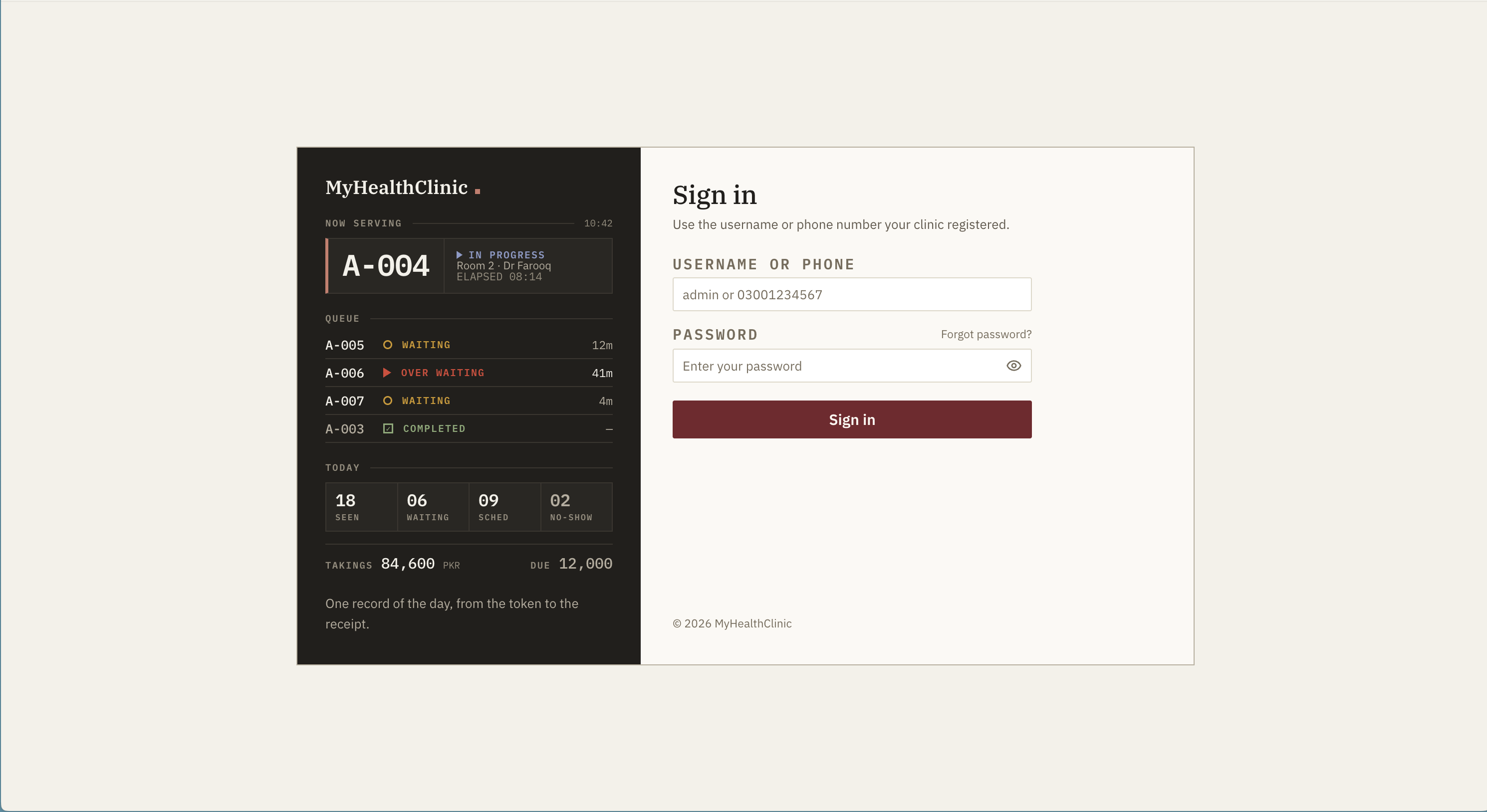Viewport: 1487px width, 812px height.
Task: Select the A-004 now serving token
Action: [386, 266]
